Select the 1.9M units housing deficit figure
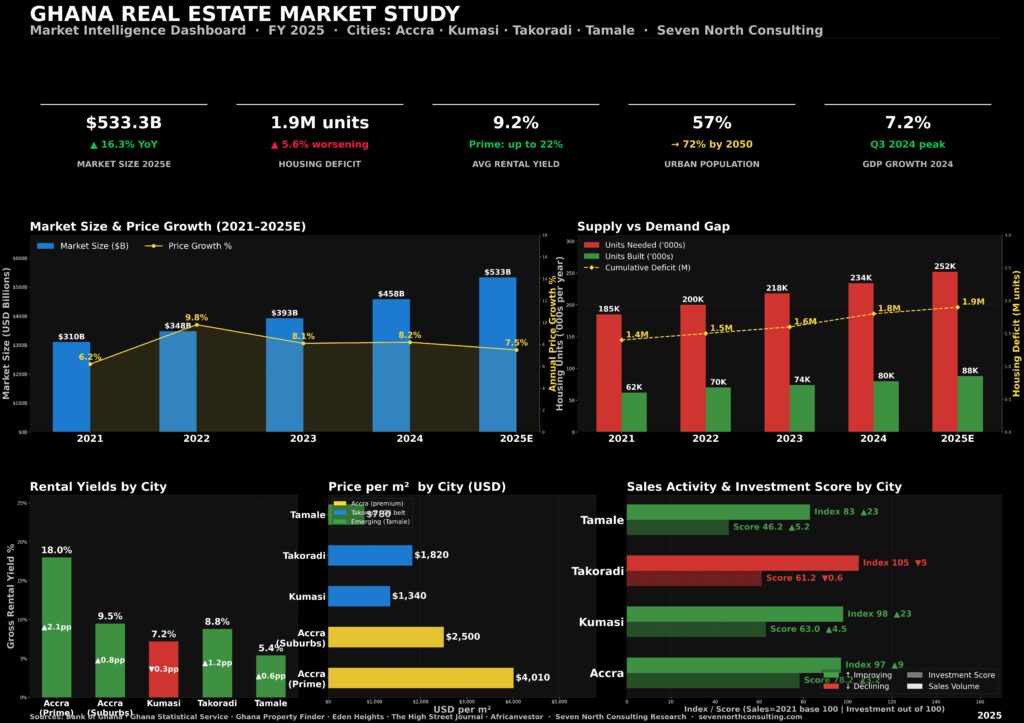The height and width of the screenshot is (723, 1024). pyautogui.click(x=319, y=123)
